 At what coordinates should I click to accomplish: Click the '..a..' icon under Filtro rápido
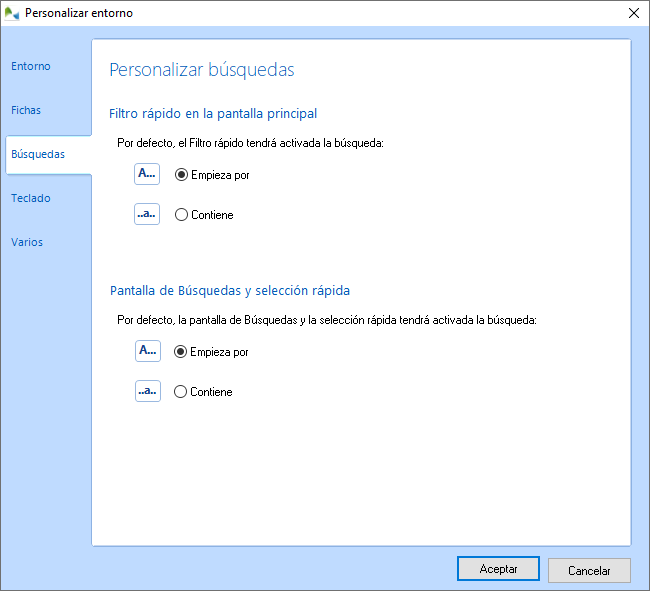(147, 214)
